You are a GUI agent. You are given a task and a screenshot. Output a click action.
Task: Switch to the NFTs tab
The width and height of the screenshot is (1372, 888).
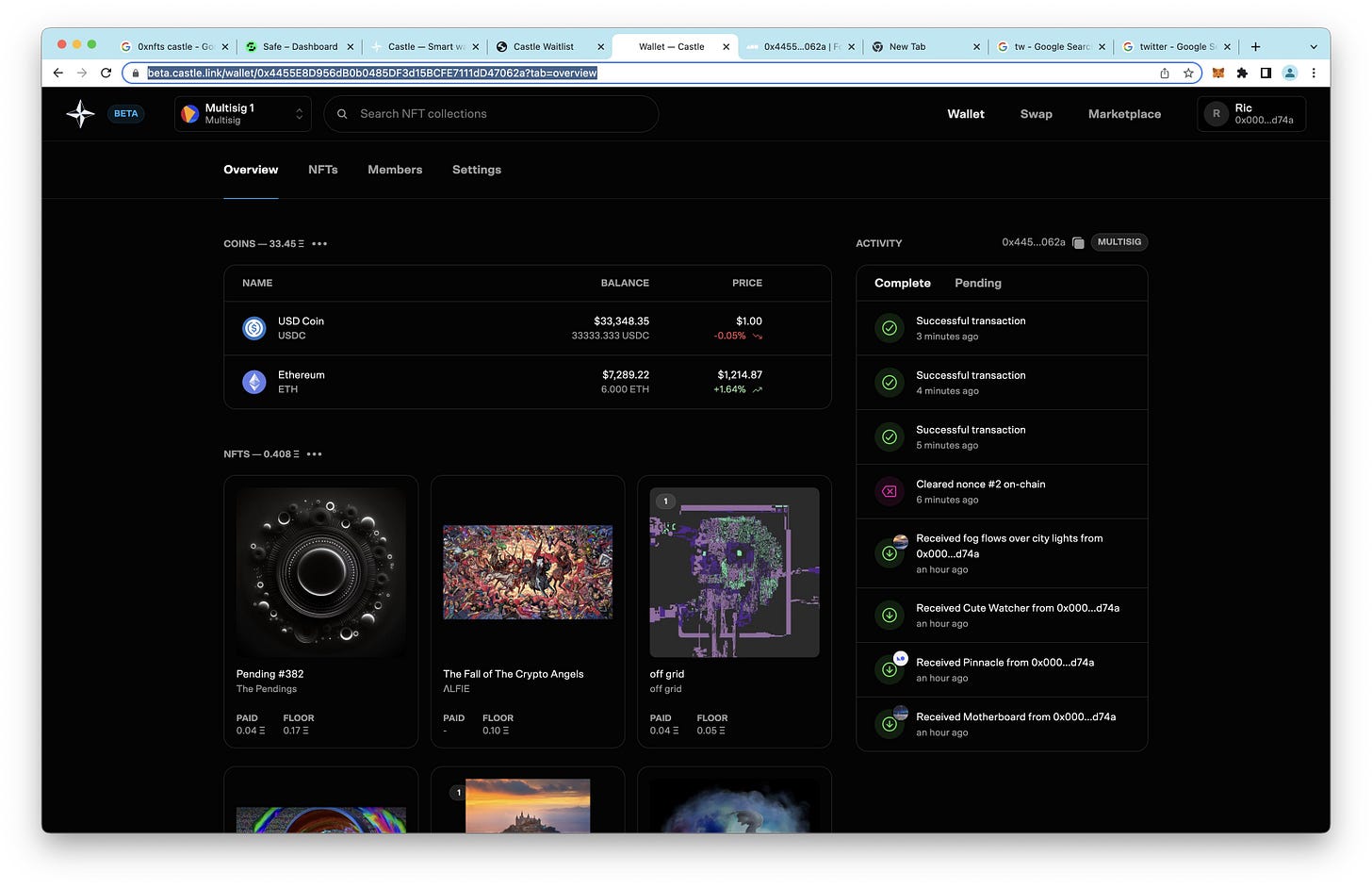322,170
